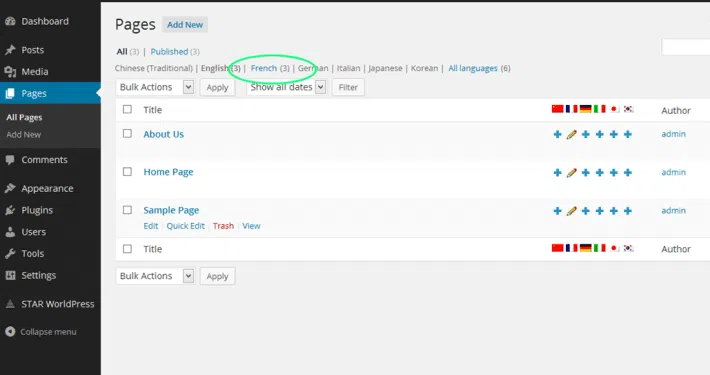710x375 pixels.
Task: Show pages in All languages
Action: tap(473, 68)
